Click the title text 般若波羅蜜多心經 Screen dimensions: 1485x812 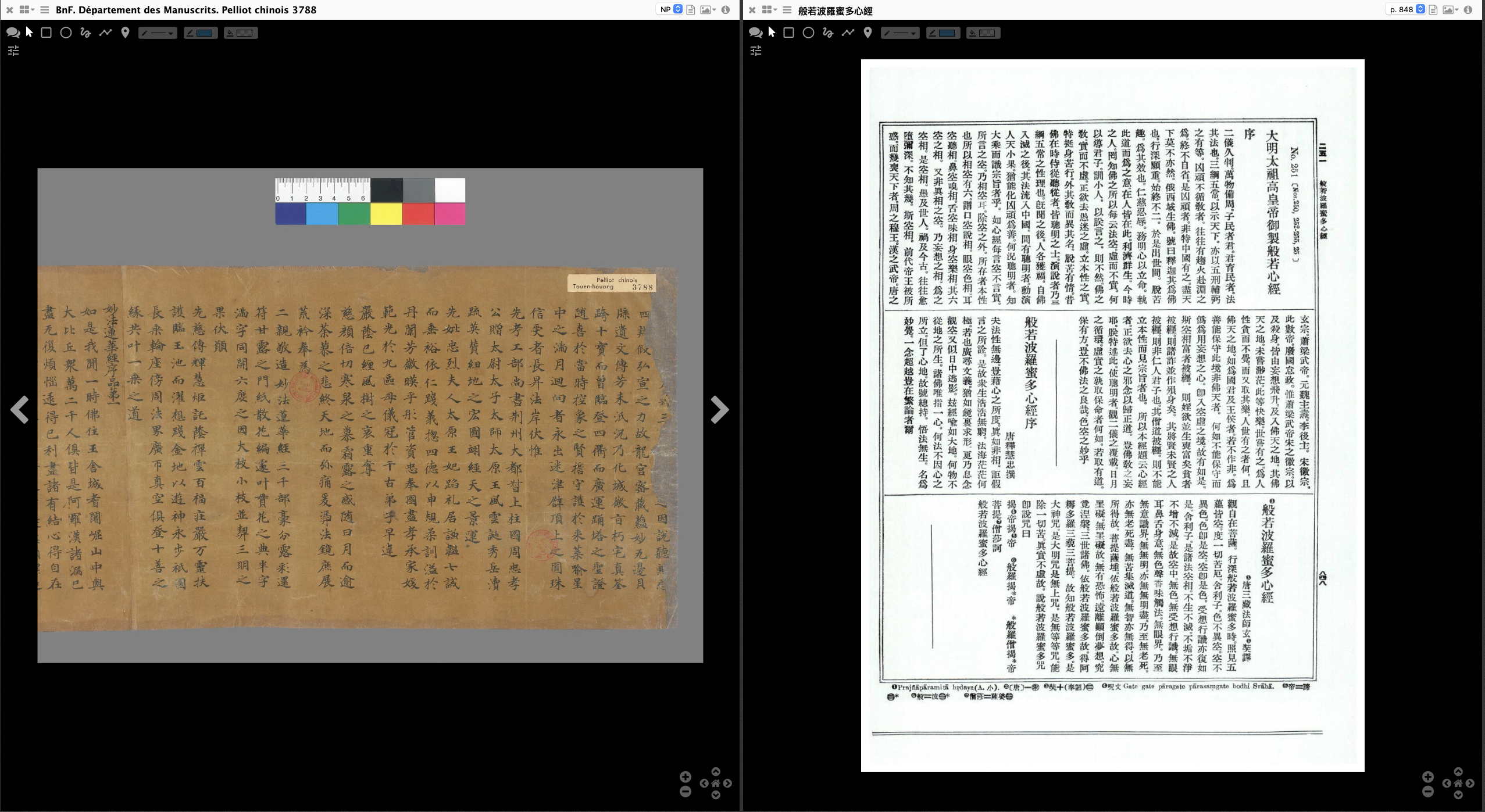(835, 10)
